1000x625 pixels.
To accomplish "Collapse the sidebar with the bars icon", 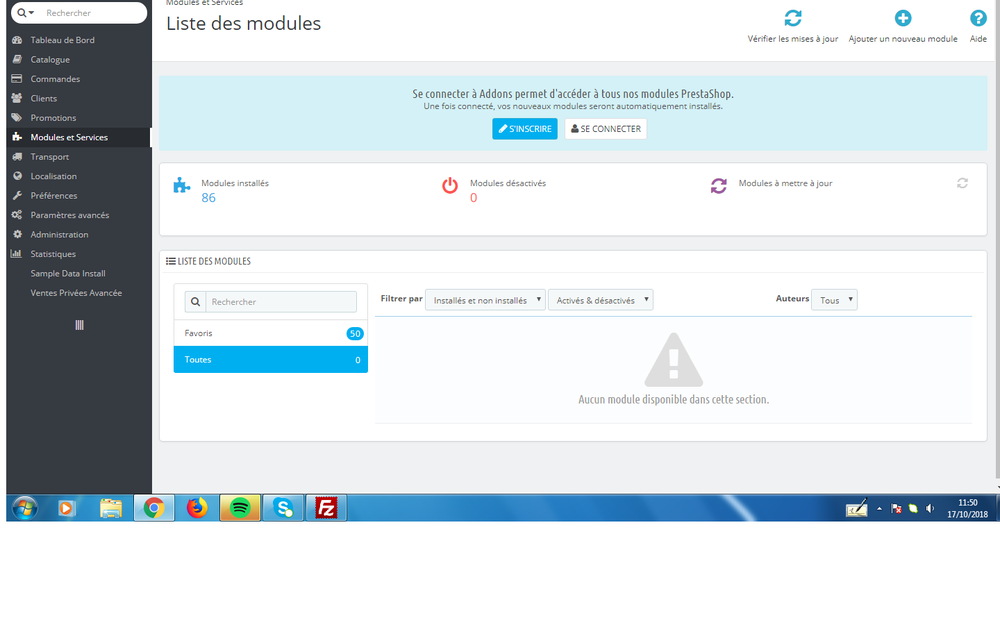I will coord(79,325).
